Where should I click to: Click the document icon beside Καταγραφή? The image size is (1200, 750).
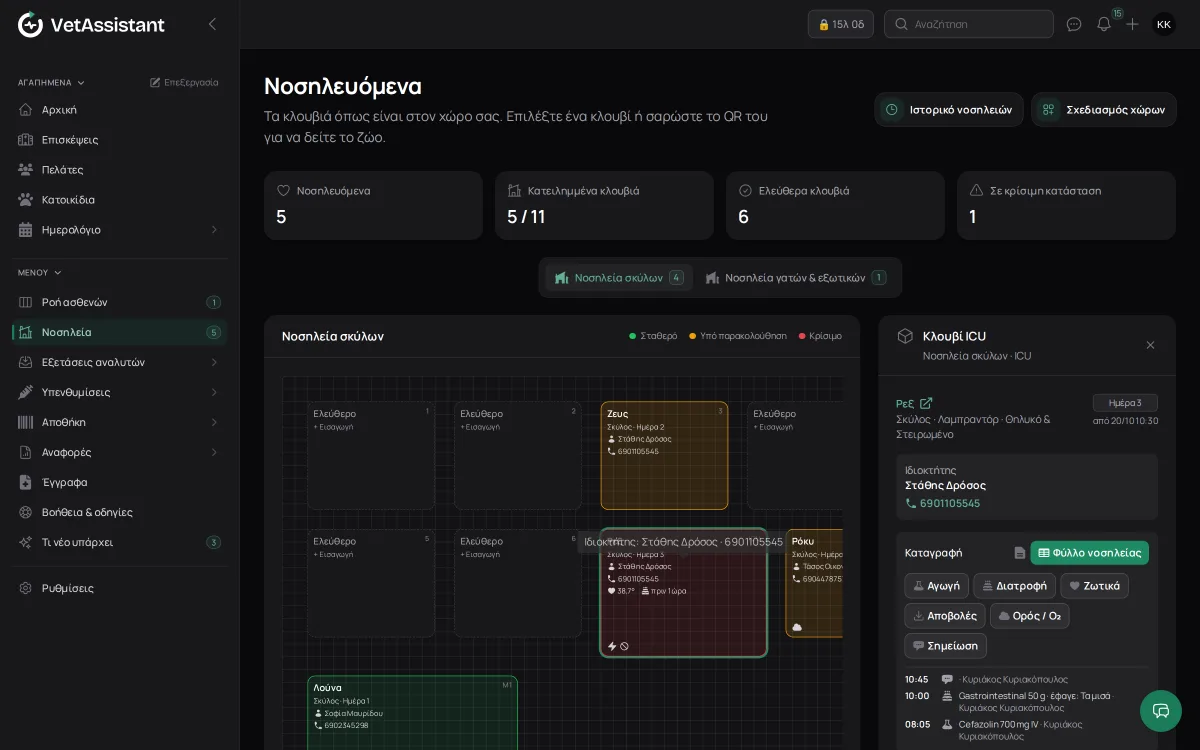[1019, 553]
